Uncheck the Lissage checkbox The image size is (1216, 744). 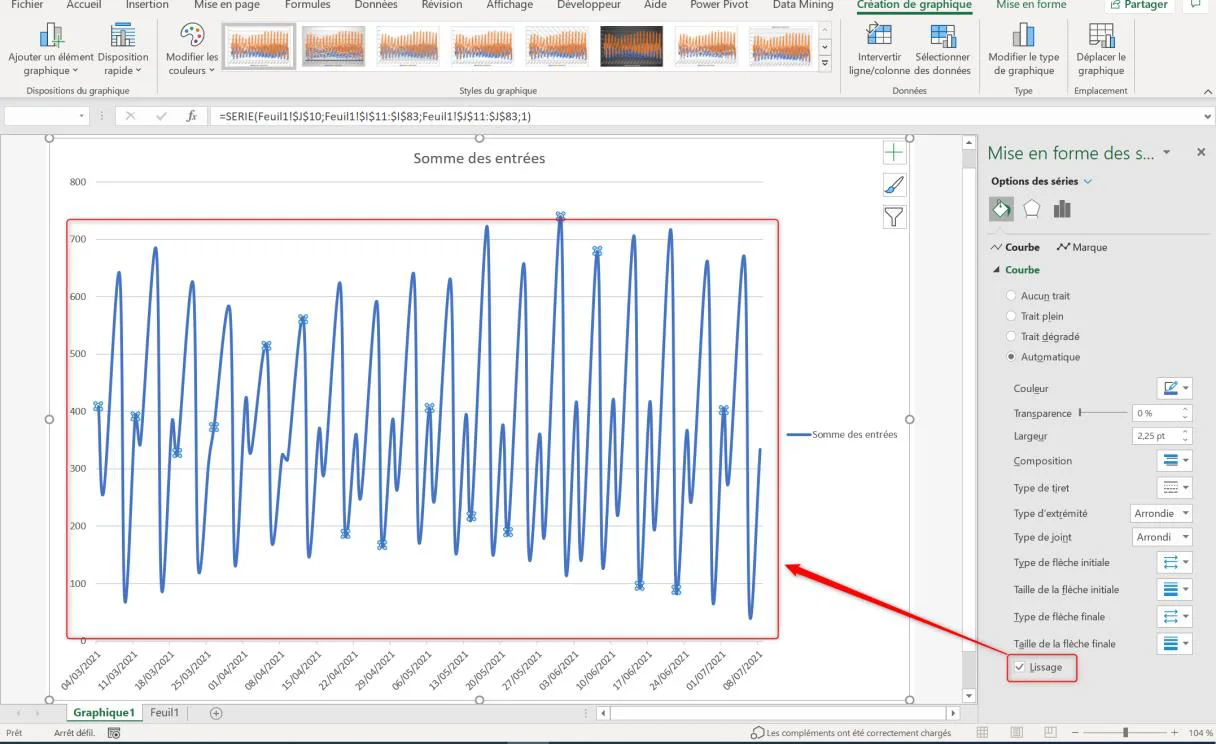pyautogui.click(x=1020, y=667)
